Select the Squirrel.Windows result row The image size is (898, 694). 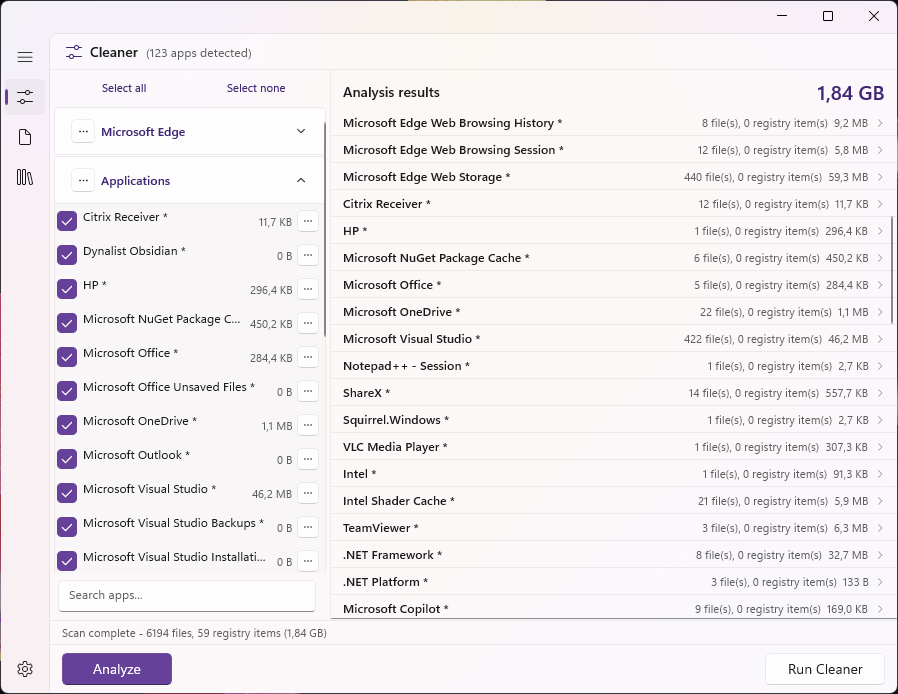pyautogui.click(x=613, y=420)
